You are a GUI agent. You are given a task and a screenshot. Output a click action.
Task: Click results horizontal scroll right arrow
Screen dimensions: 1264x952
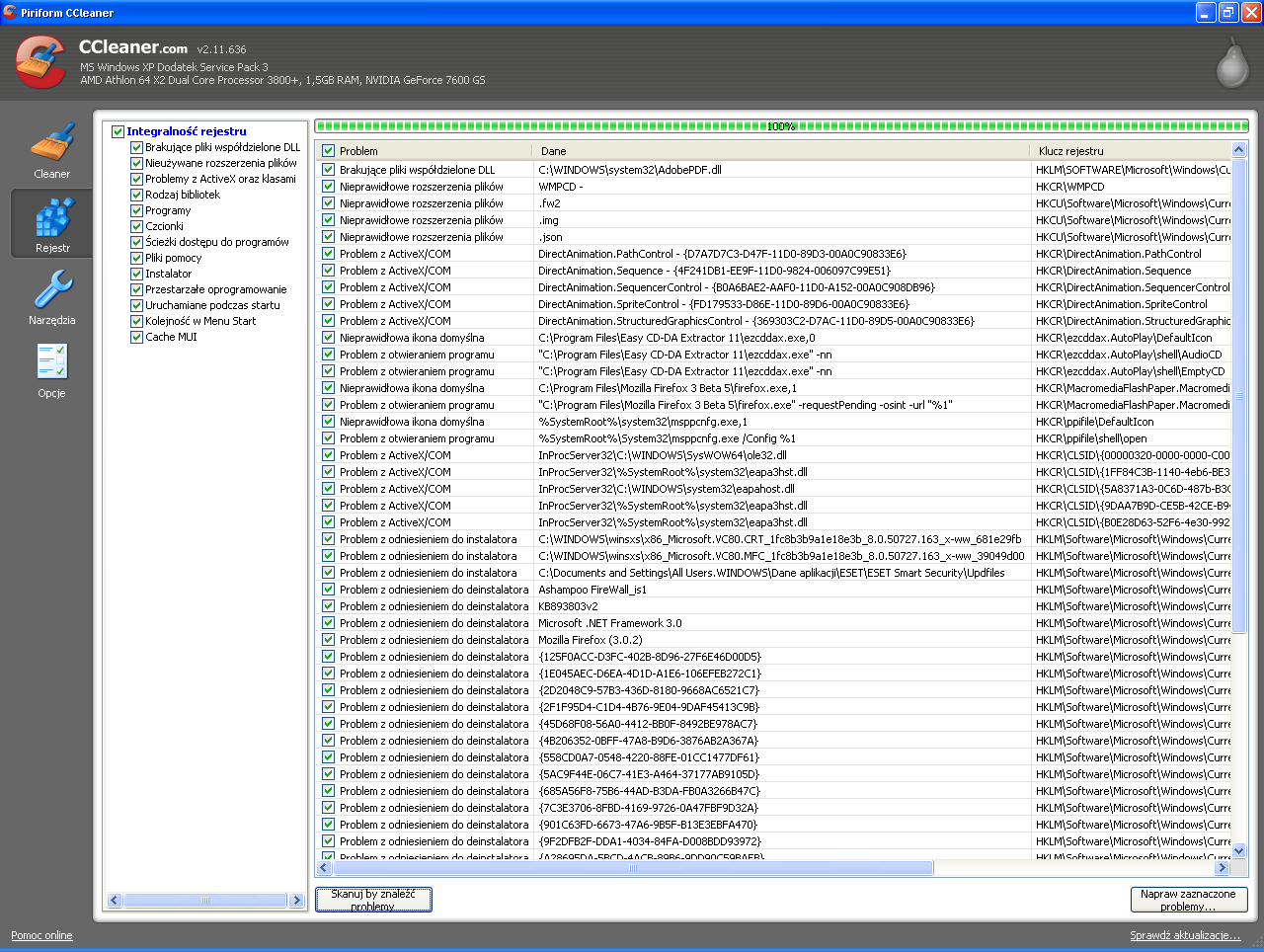click(1222, 868)
